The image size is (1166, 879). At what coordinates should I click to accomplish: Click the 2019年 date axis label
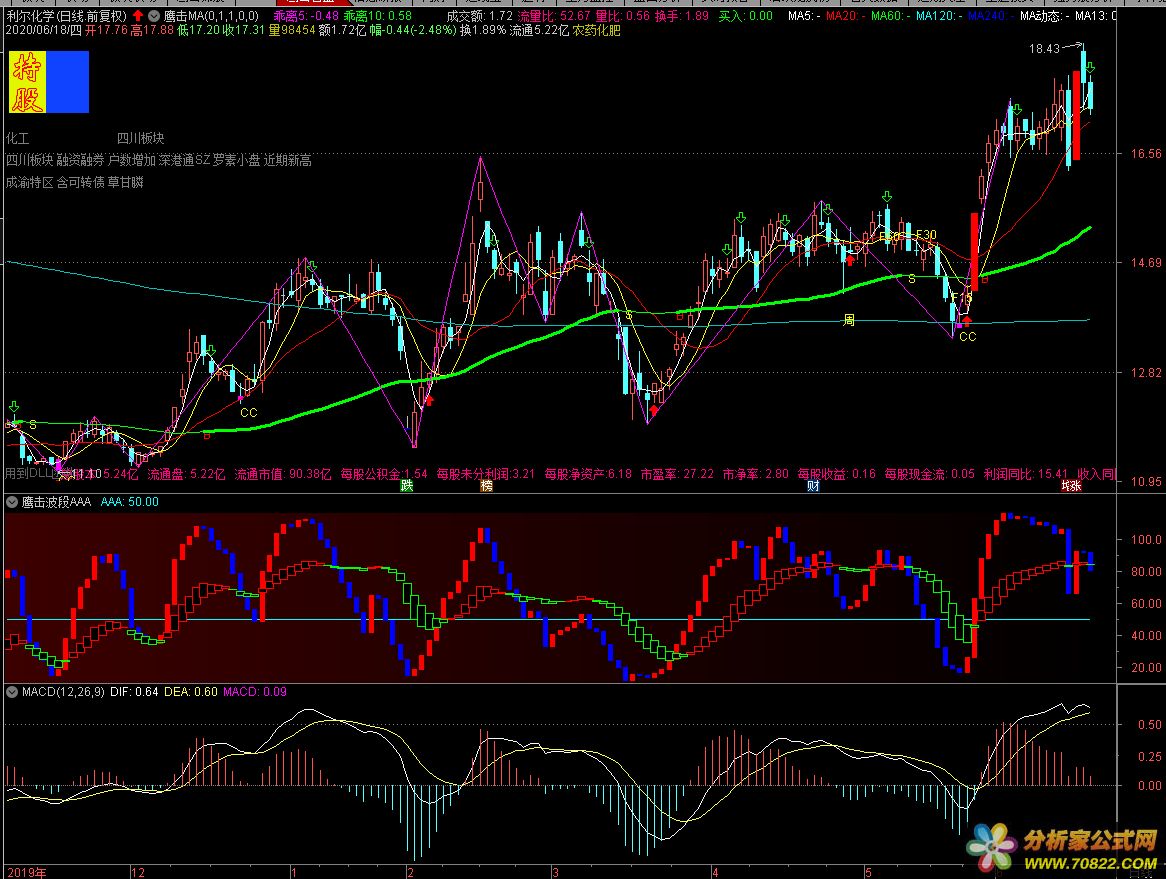(x=25, y=872)
